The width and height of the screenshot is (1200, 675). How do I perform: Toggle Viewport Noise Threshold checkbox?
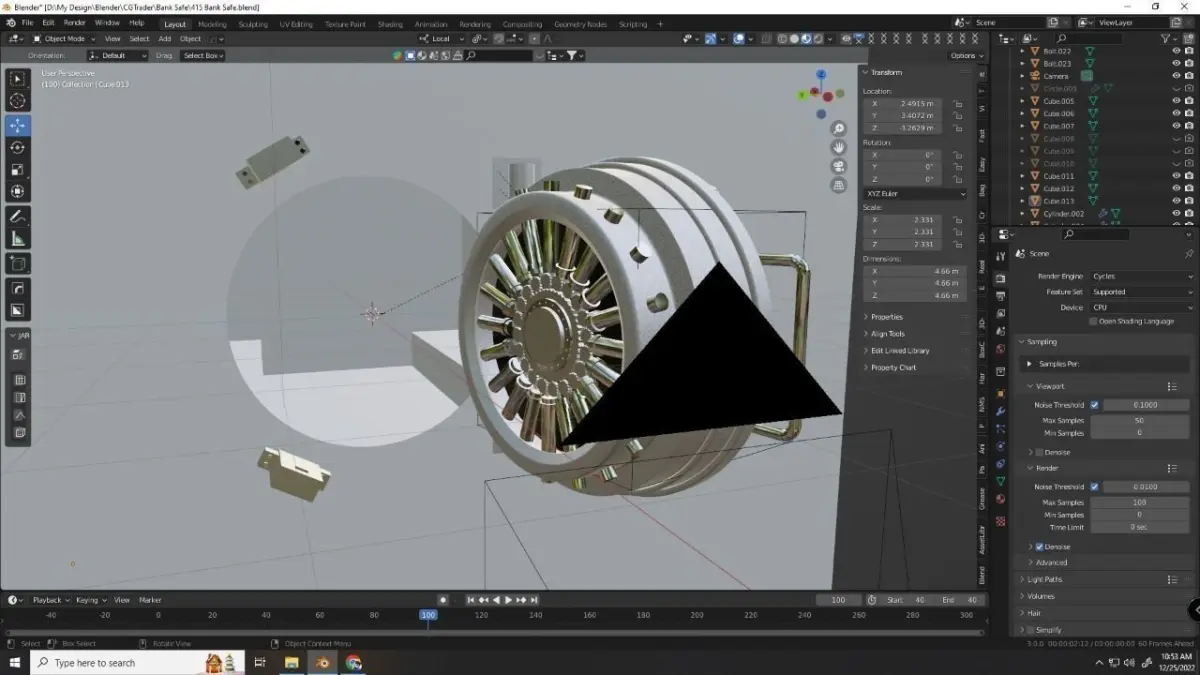pos(1094,405)
